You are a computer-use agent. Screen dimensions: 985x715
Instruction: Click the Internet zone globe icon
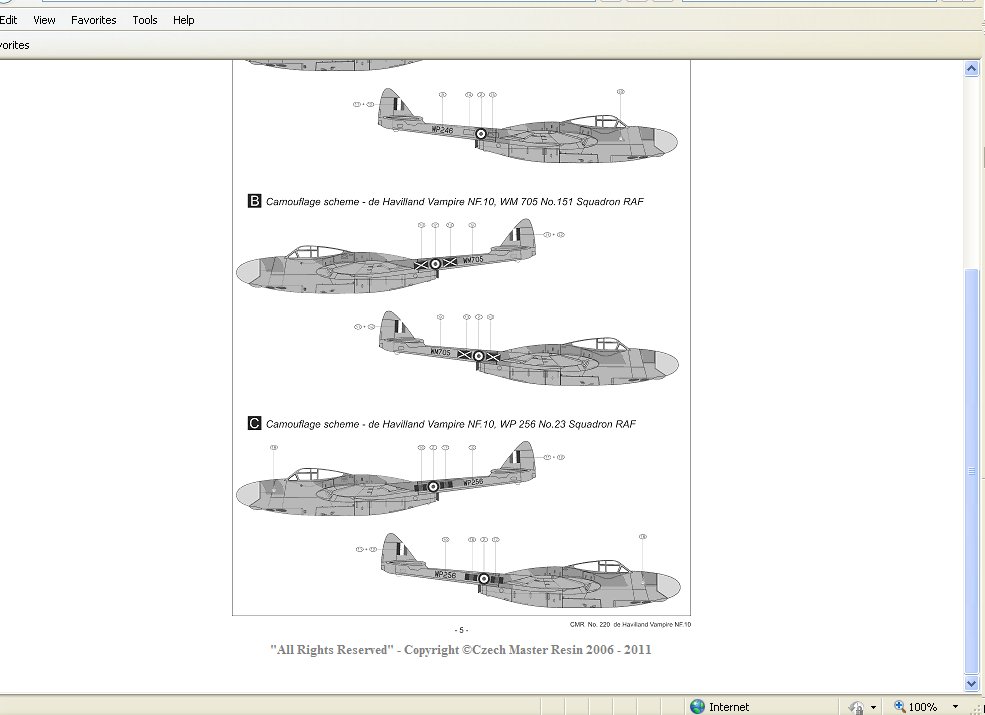pos(697,706)
